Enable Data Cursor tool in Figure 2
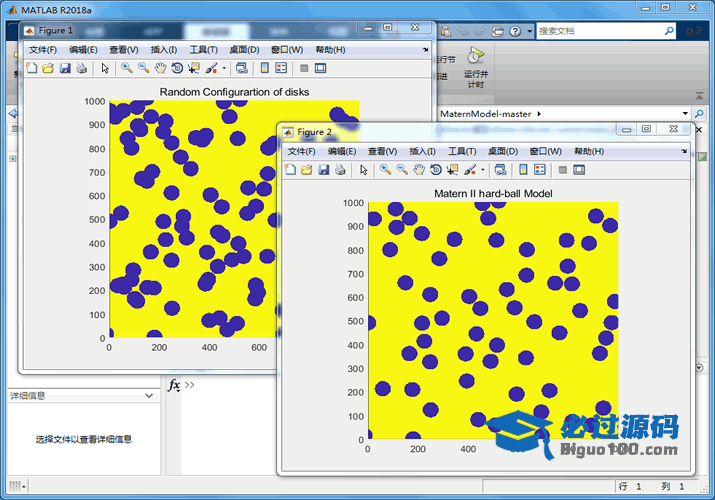The width and height of the screenshot is (715, 500). tap(452, 170)
